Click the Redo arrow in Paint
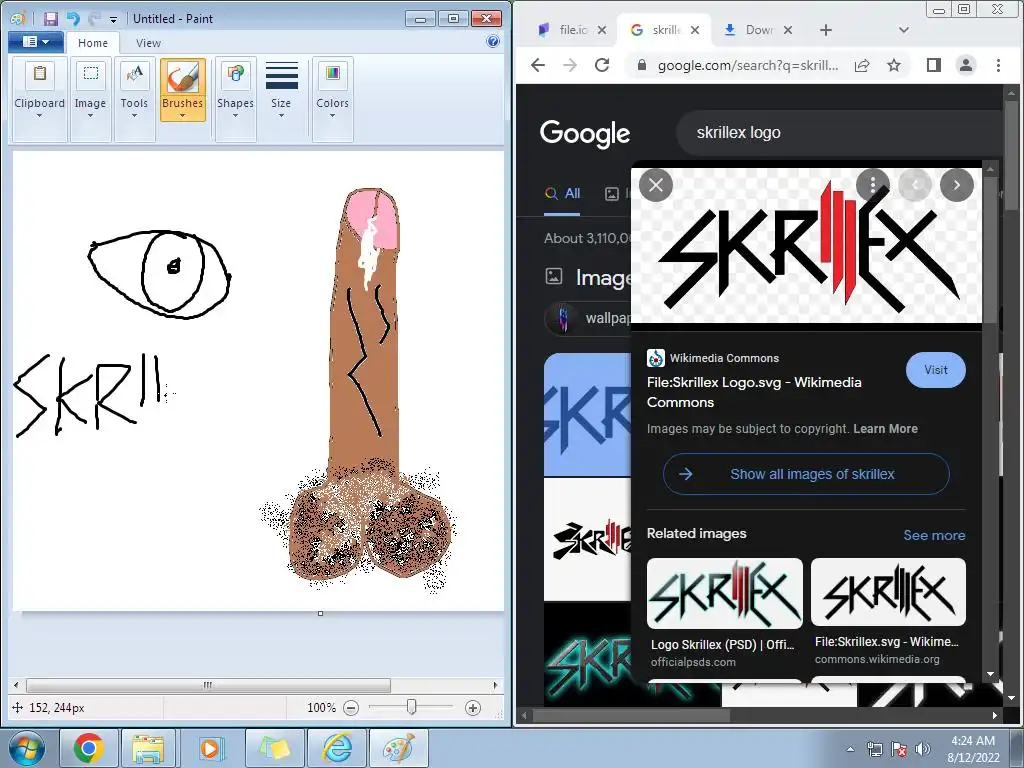 coord(95,19)
